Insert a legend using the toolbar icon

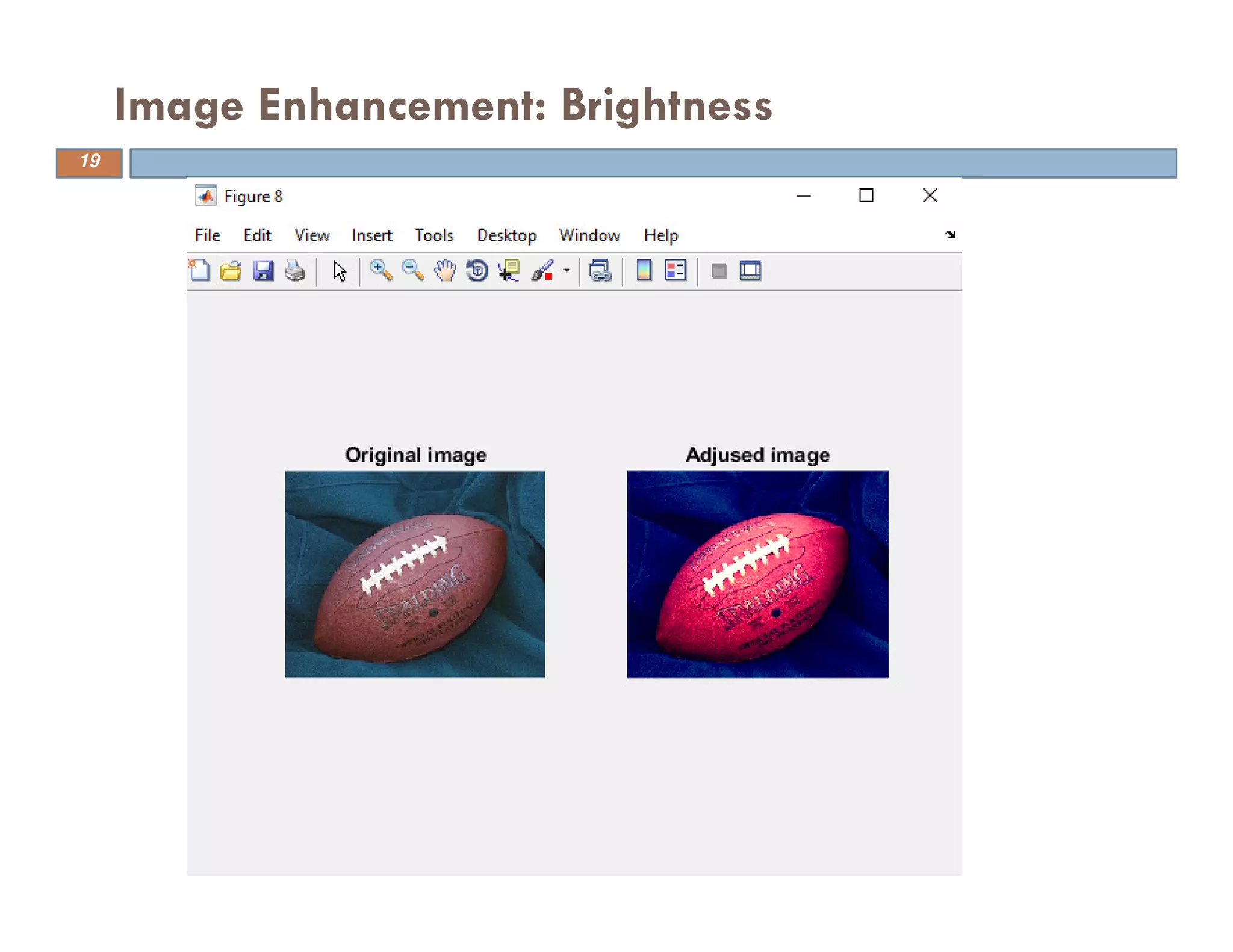pos(676,271)
